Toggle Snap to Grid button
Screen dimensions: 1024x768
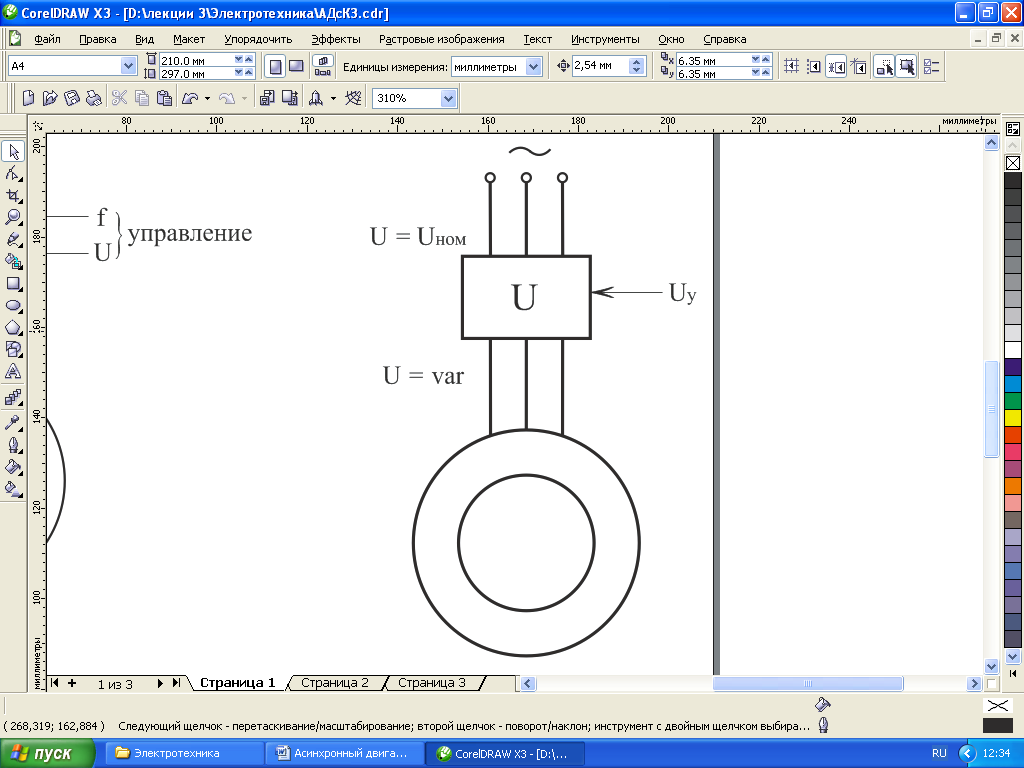click(792, 66)
